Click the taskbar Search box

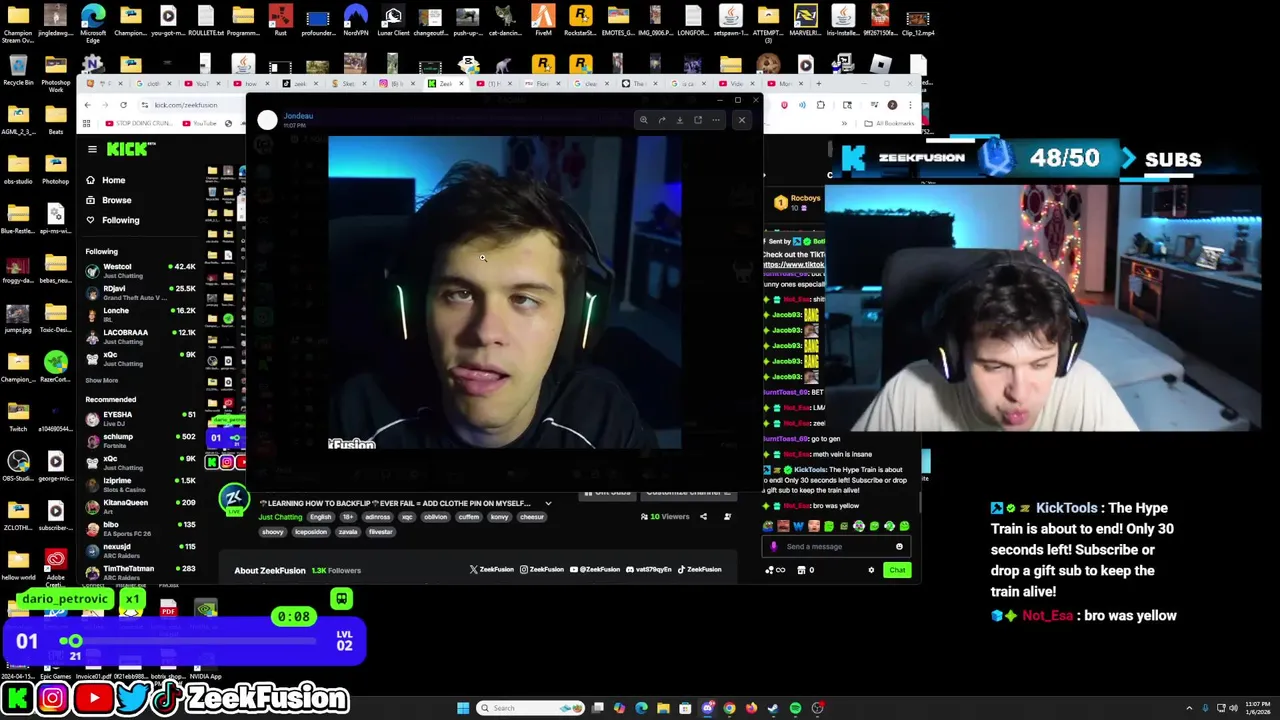pyautogui.click(x=531, y=708)
